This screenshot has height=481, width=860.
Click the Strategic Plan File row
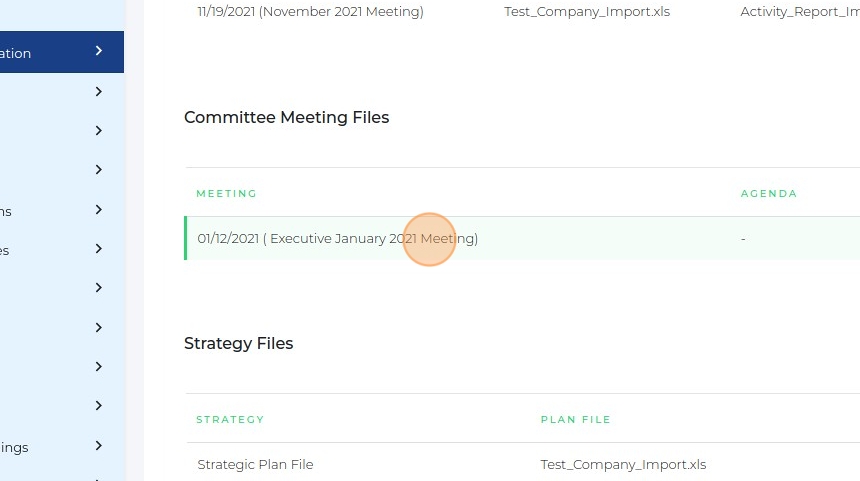255,465
